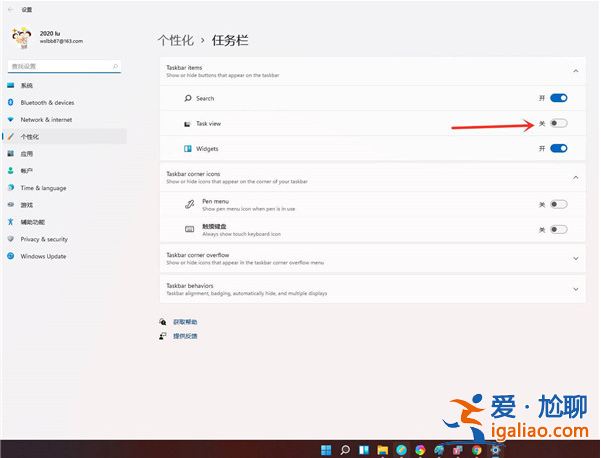Image resolution: width=601 pixels, height=458 pixels.
Task: Click the account name 2020 lu
Action: (50, 33)
